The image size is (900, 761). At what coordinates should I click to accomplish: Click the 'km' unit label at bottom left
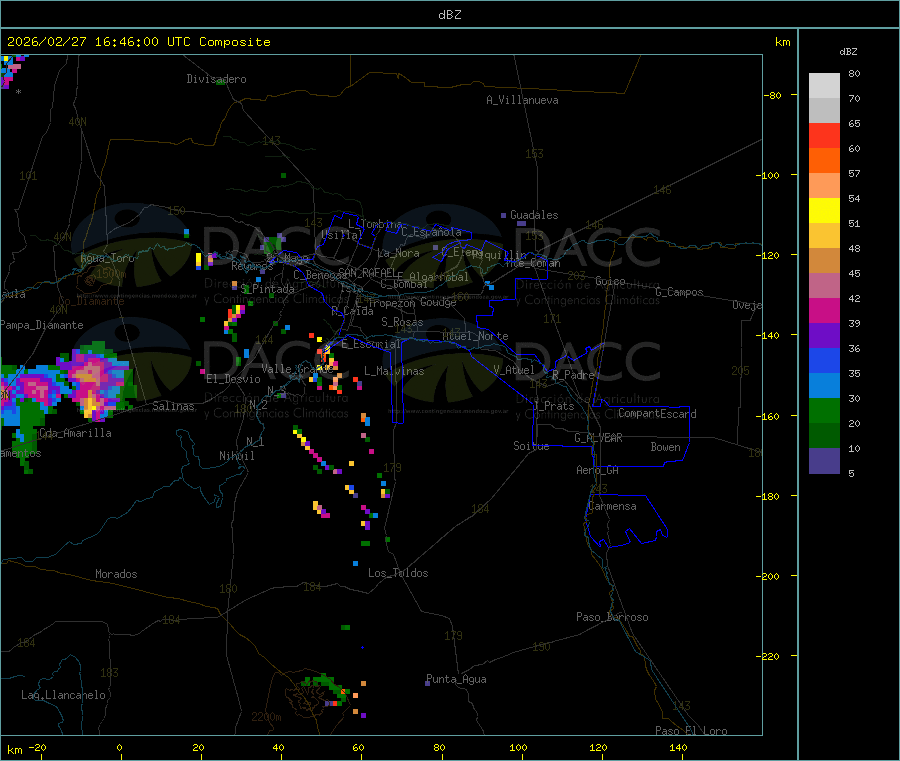(x=14, y=750)
